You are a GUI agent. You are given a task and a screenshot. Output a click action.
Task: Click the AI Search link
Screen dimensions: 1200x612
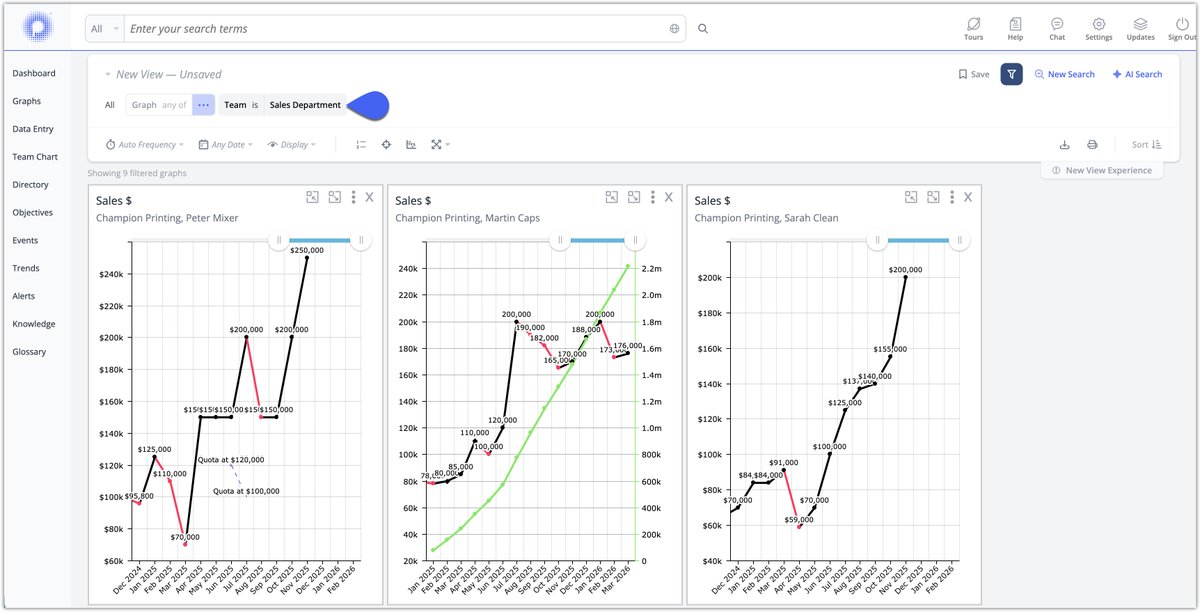point(1137,74)
